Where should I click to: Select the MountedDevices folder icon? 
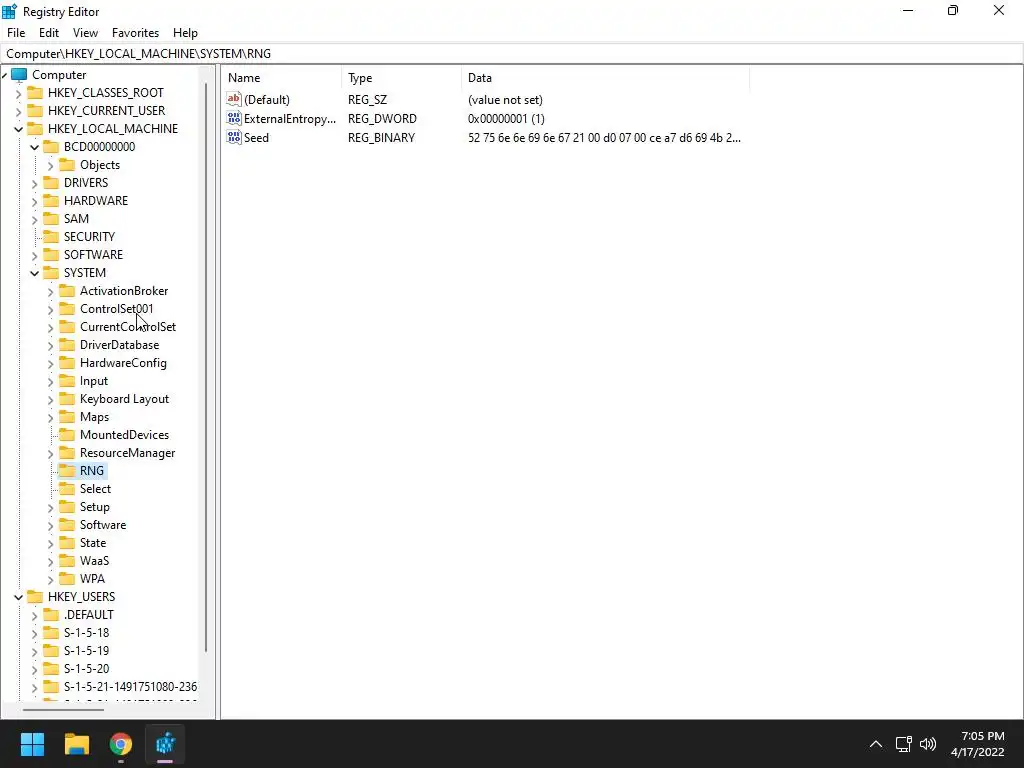(67, 434)
